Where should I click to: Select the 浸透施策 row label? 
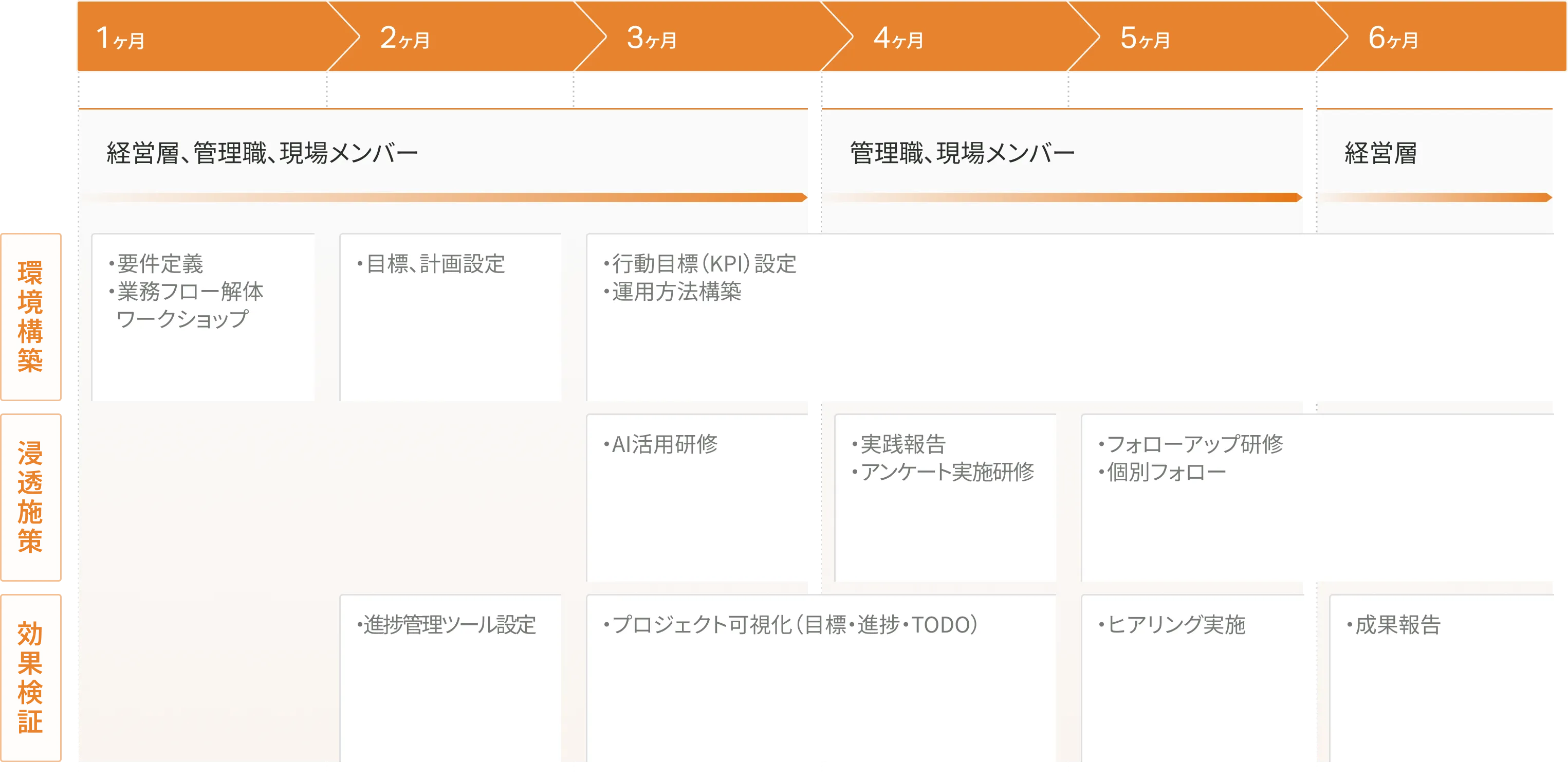coord(30,497)
